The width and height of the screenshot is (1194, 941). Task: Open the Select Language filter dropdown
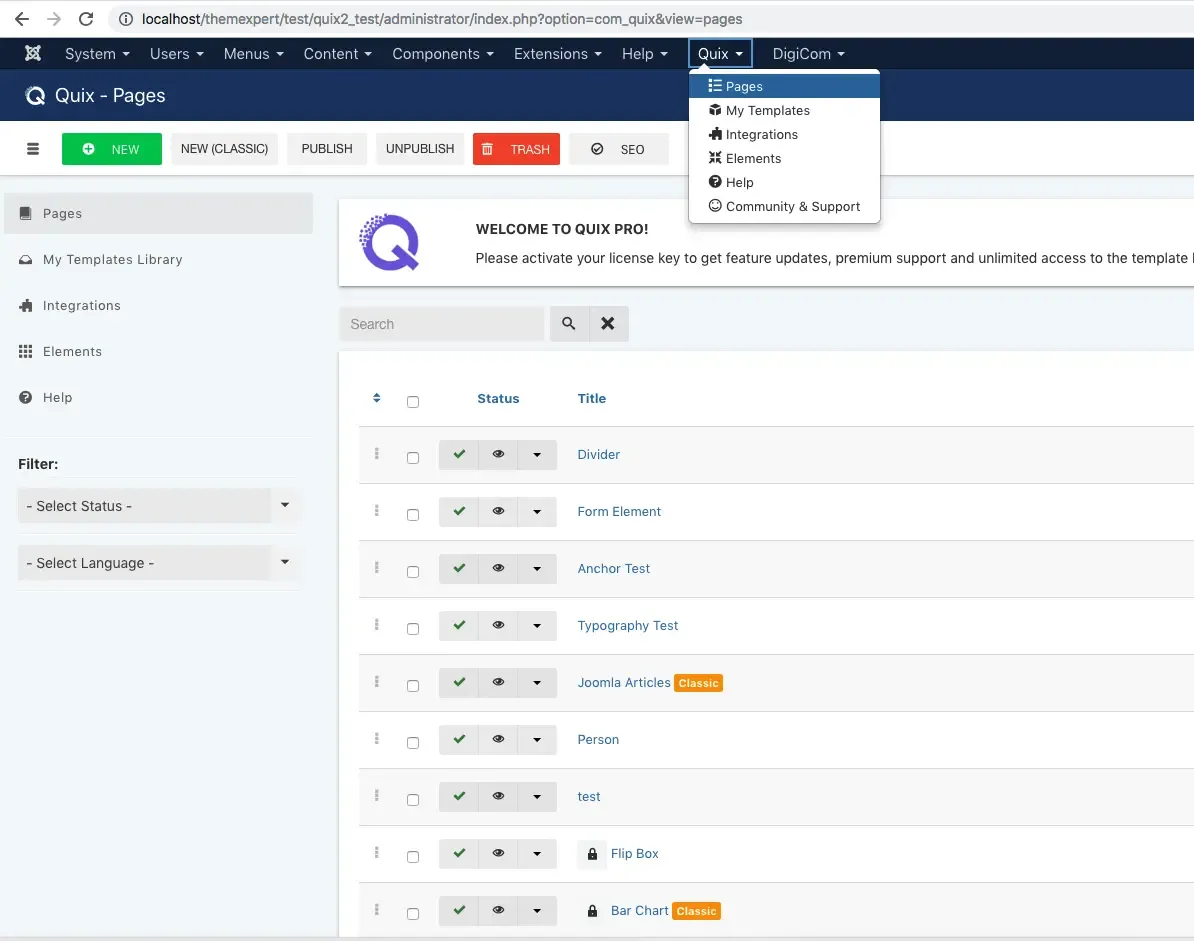pyautogui.click(x=158, y=563)
